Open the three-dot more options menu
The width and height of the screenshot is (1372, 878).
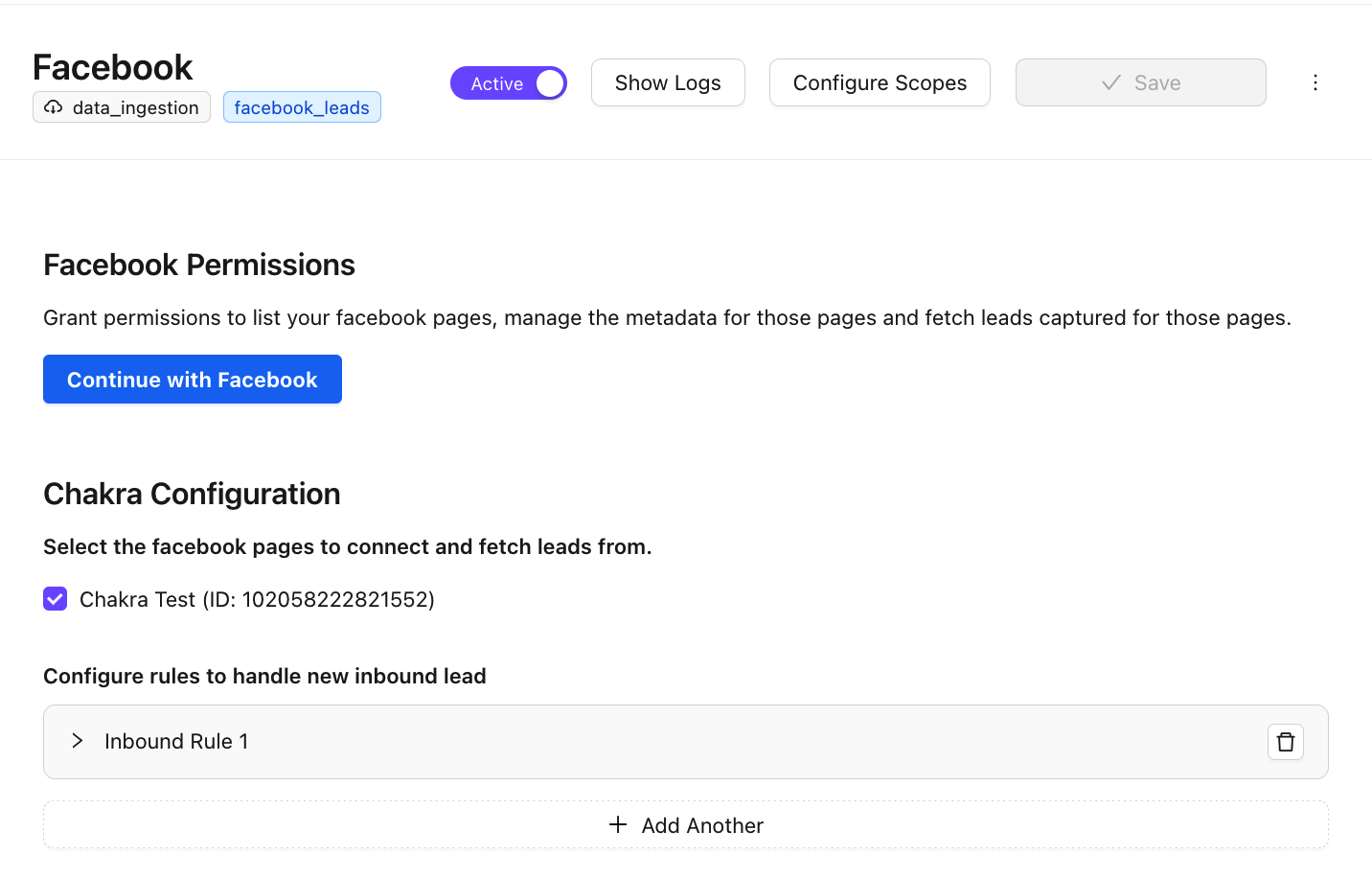click(x=1315, y=82)
